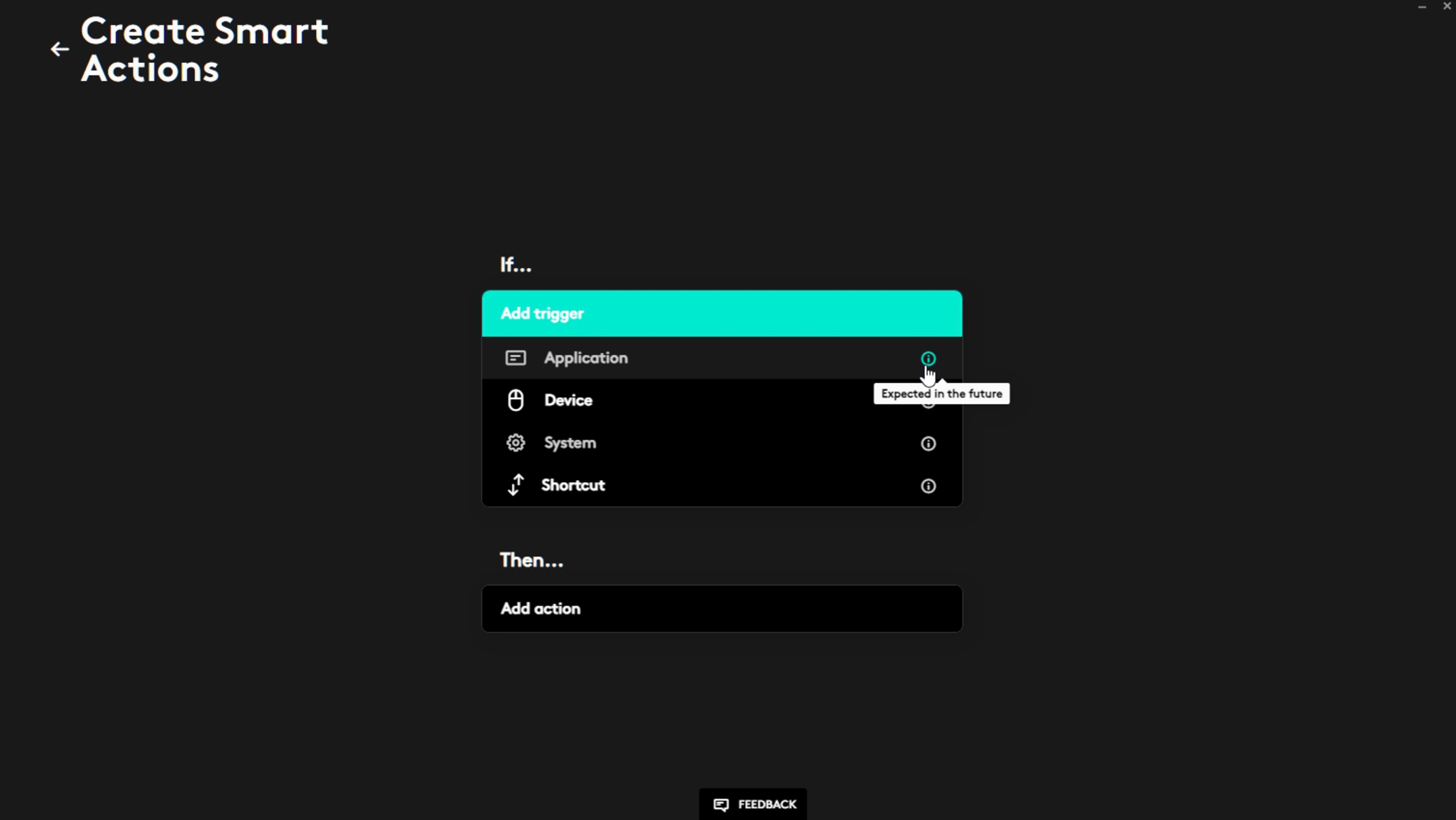Open the info icon in System row
Viewport: 1456px width, 820px height.
(x=927, y=443)
